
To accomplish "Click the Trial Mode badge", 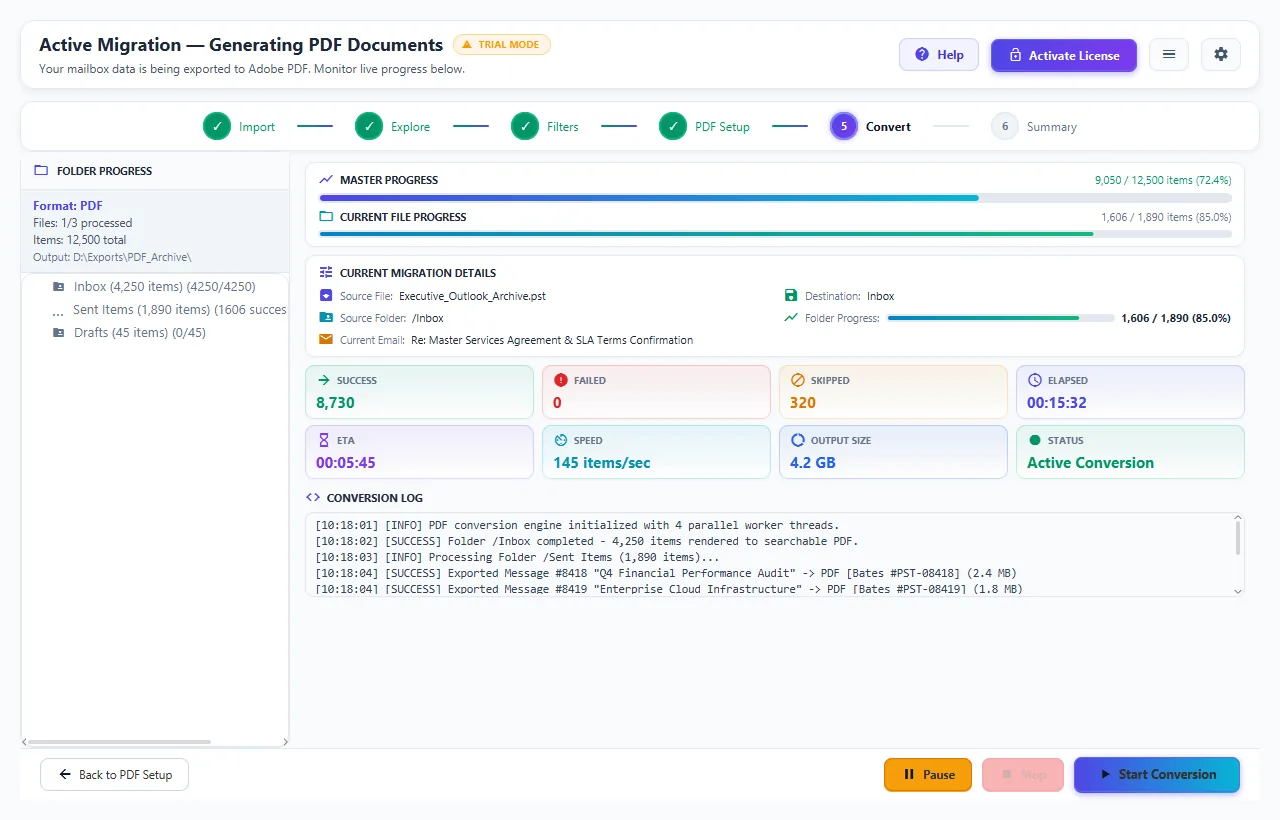I will point(502,44).
